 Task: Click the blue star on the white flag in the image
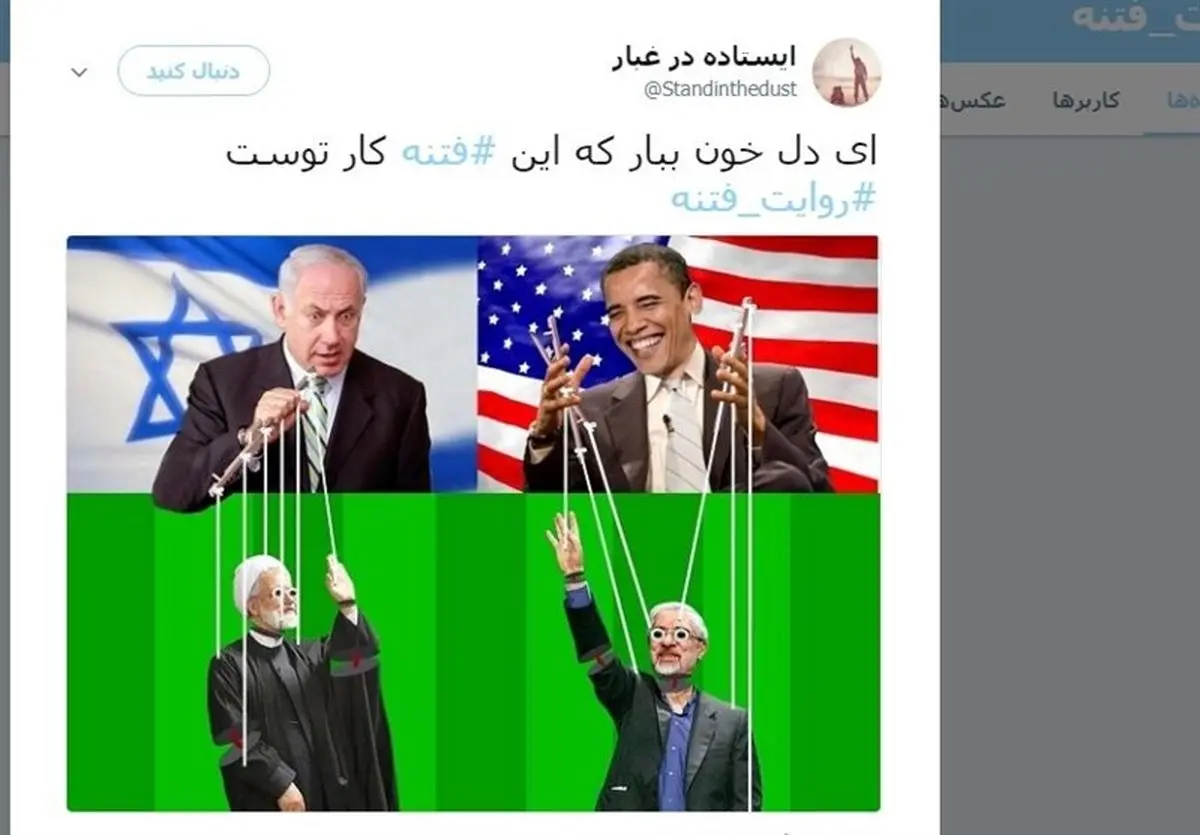[x=170, y=358]
